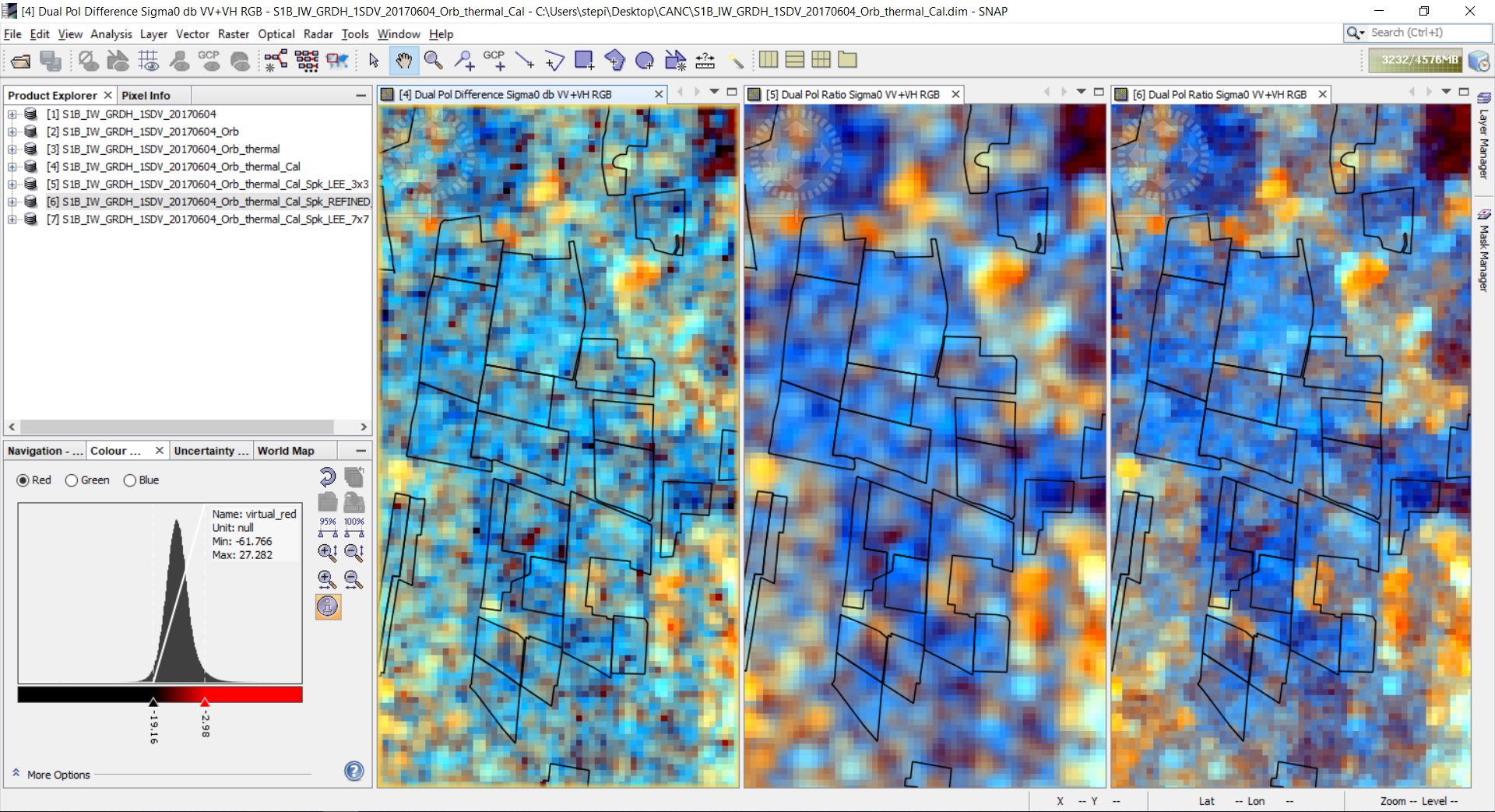Expand product [1] S1B_IW_GRDH_1SDV_20170604 node
Viewport: 1495px width, 812px height.
[12, 114]
